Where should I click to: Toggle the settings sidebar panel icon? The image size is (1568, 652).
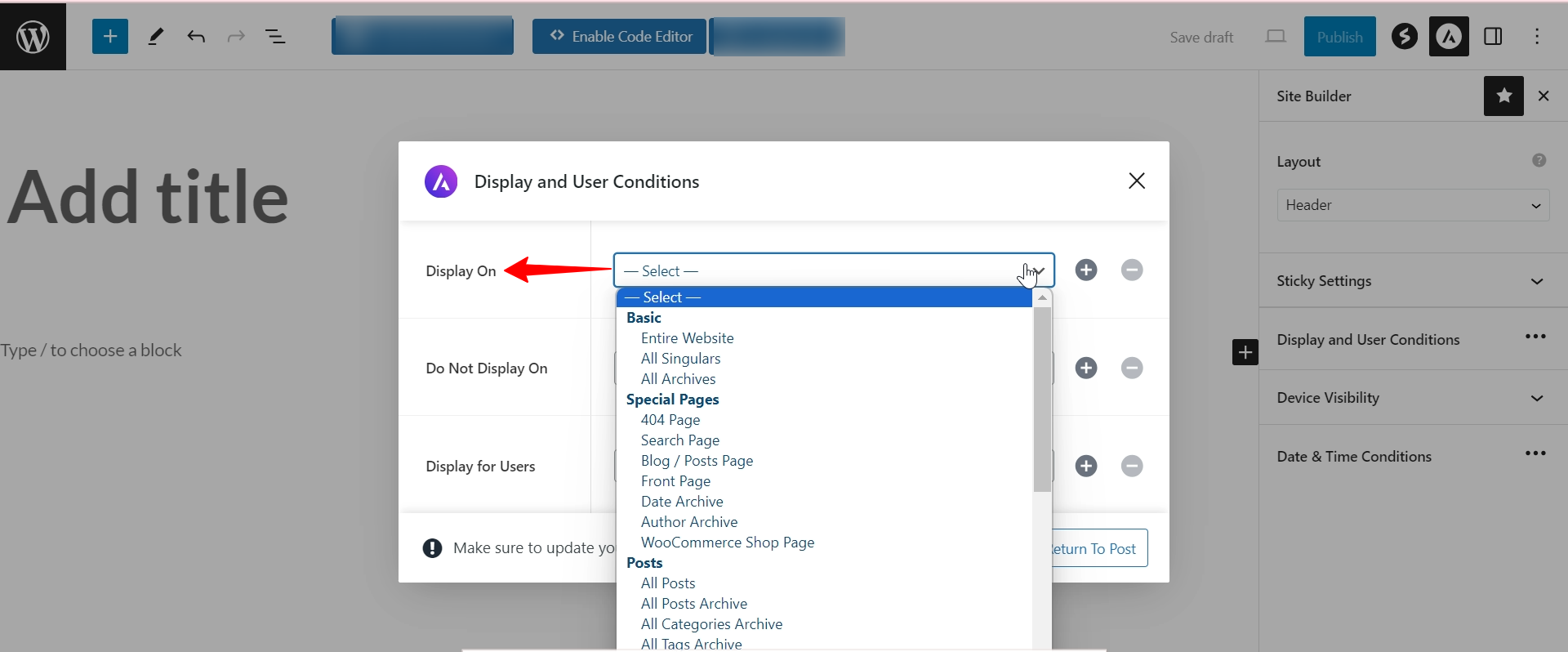(x=1493, y=37)
